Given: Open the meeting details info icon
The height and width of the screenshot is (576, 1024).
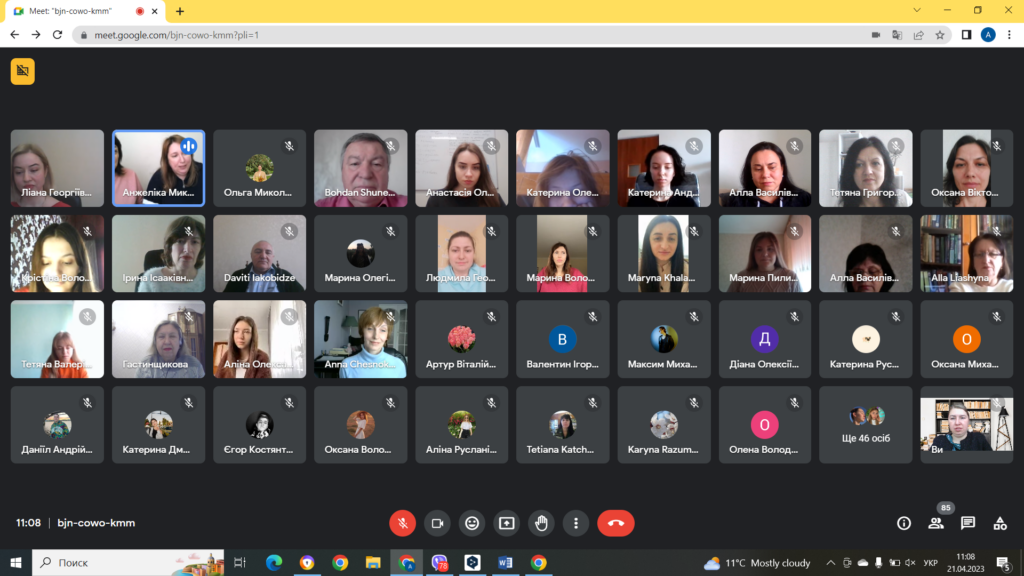Looking at the screenshot, I should point(904,523).
